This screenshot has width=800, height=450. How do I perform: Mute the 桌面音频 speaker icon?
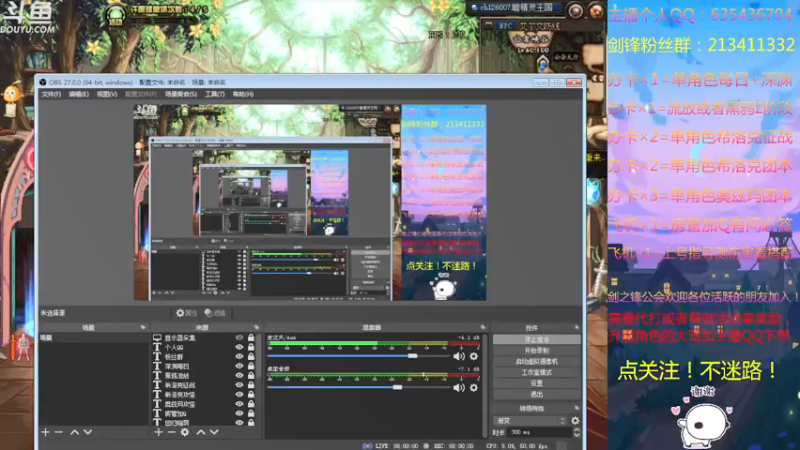coord(459,387)
